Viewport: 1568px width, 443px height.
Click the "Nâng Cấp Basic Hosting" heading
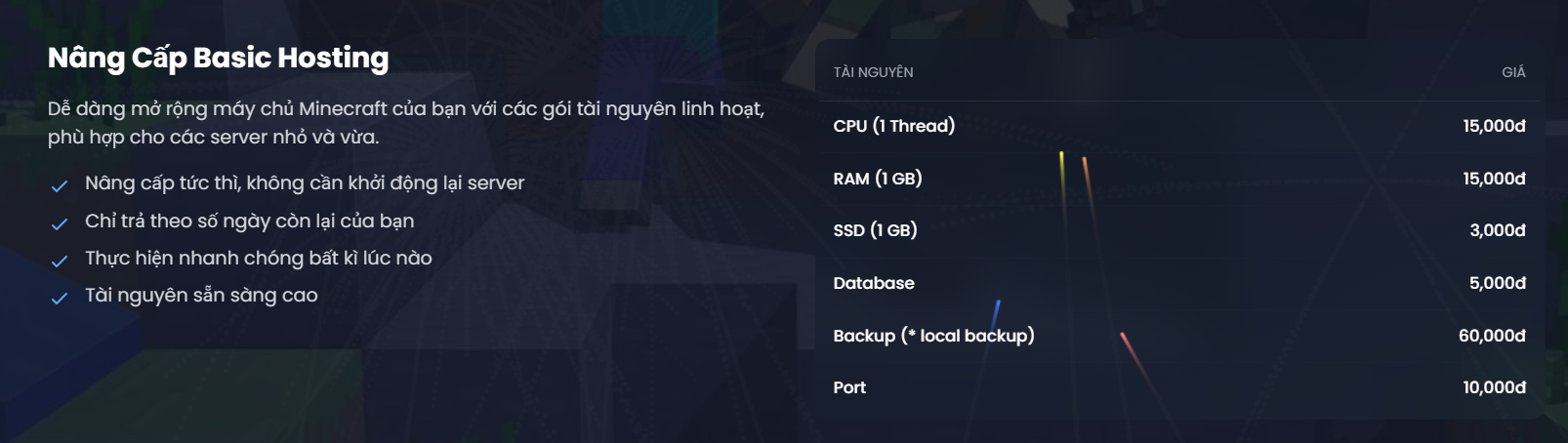(x=218, y=58)
